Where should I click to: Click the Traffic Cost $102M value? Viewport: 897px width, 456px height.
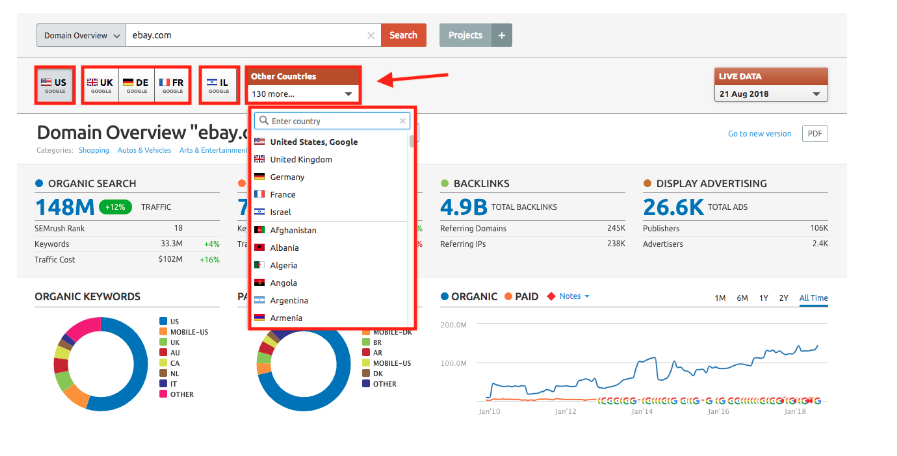[170, 259]
